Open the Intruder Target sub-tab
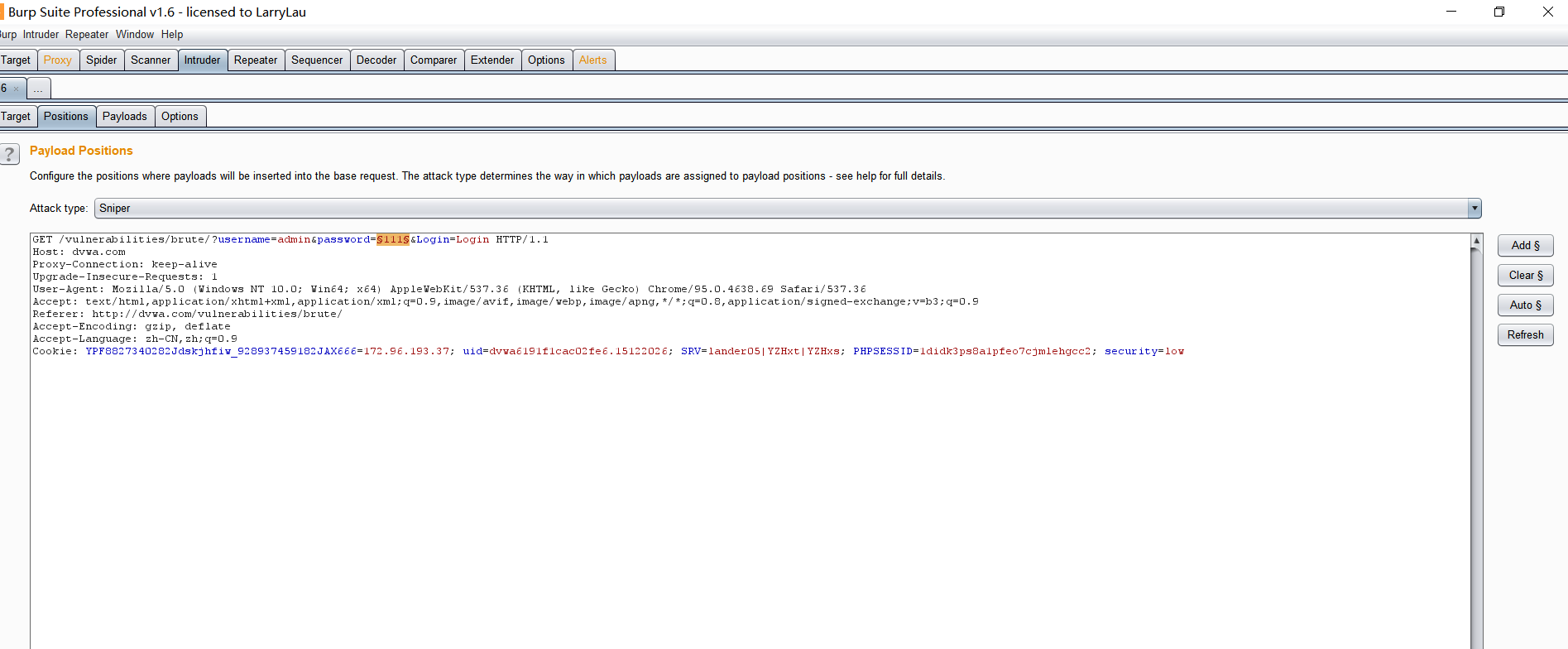The height and width of the screenshot is (649, 1568). tap(17, 116)
